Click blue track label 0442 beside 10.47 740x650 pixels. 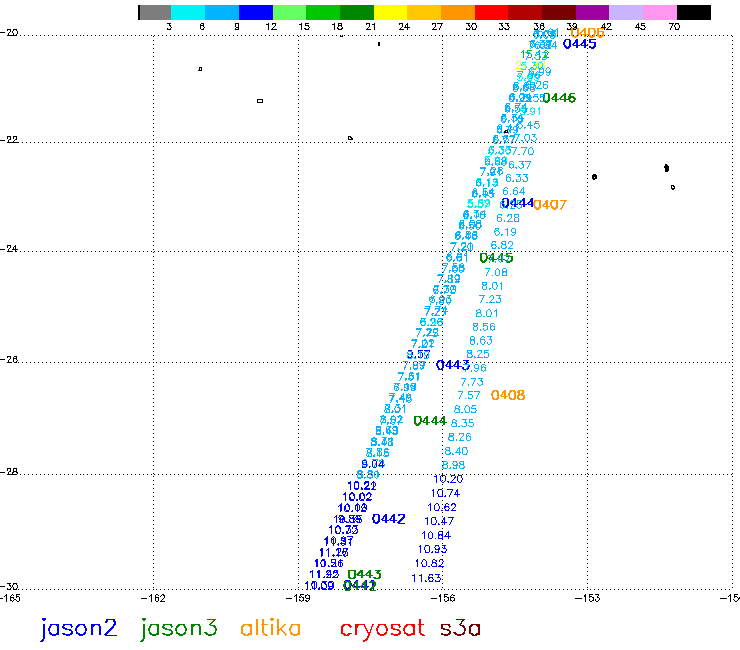[x=388, y=519]
